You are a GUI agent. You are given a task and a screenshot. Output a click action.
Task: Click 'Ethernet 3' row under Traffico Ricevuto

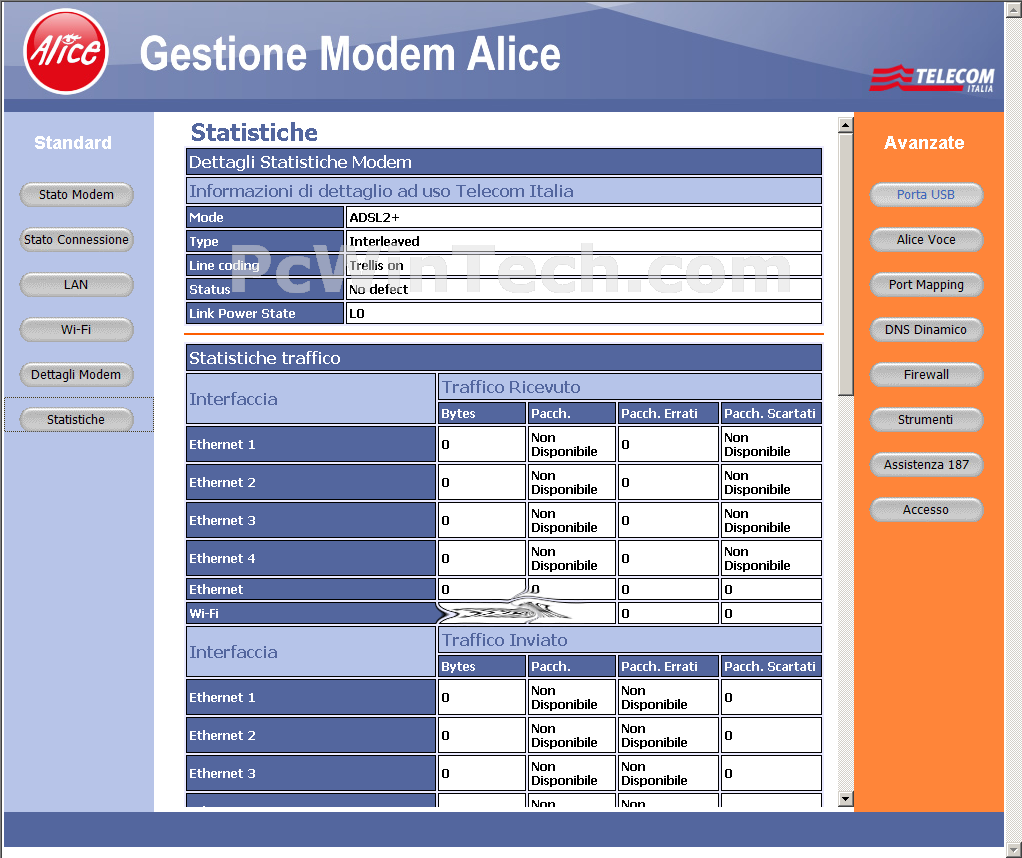click(x=311, y=520)
